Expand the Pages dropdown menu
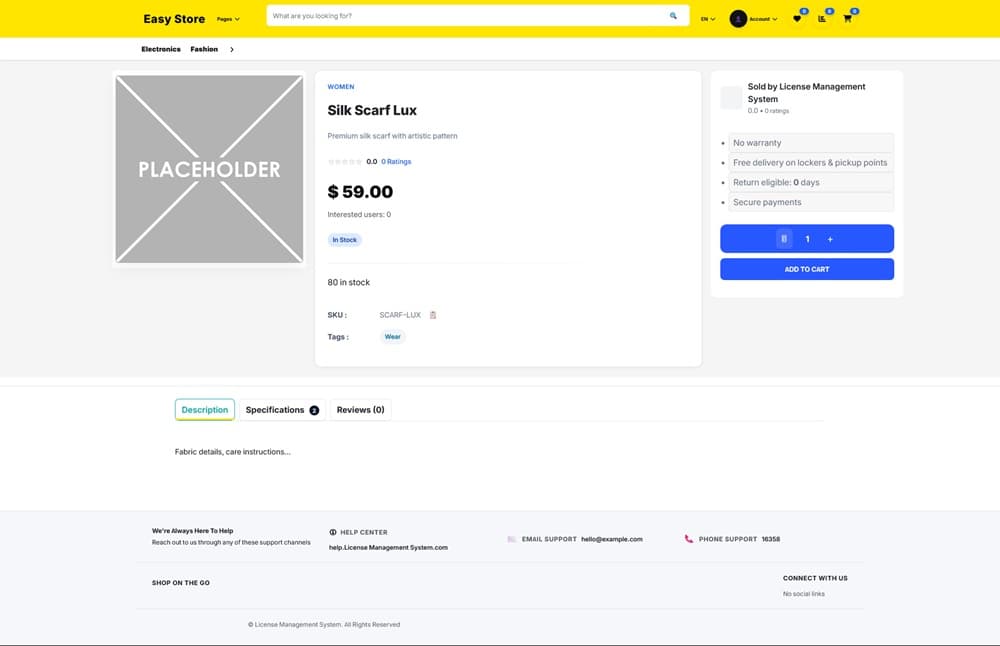Viewport: 1000px width, 646px height. pos(228,19)
